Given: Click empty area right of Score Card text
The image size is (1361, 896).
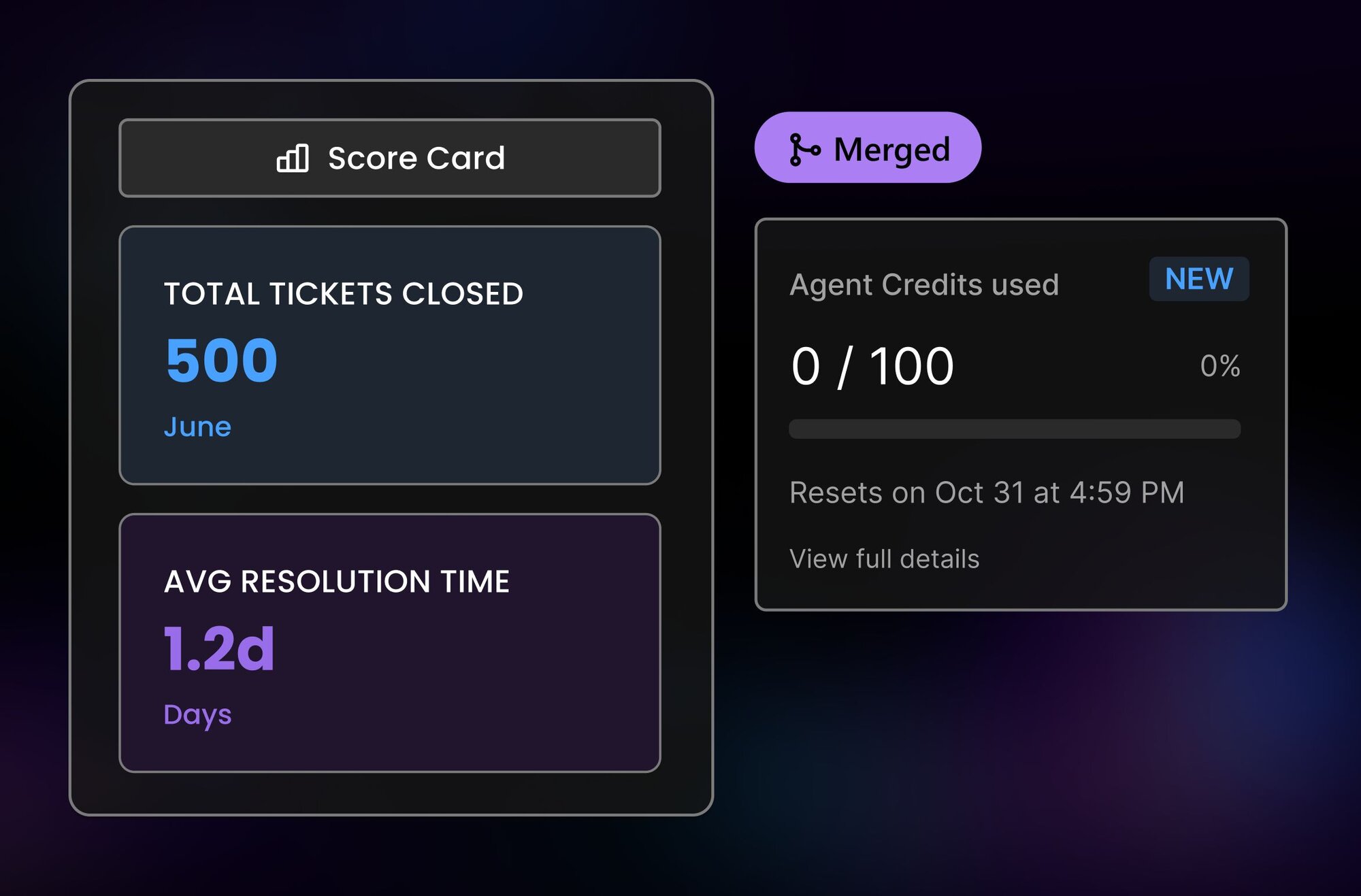Looking at the screenshot, I should coord(585,159).
